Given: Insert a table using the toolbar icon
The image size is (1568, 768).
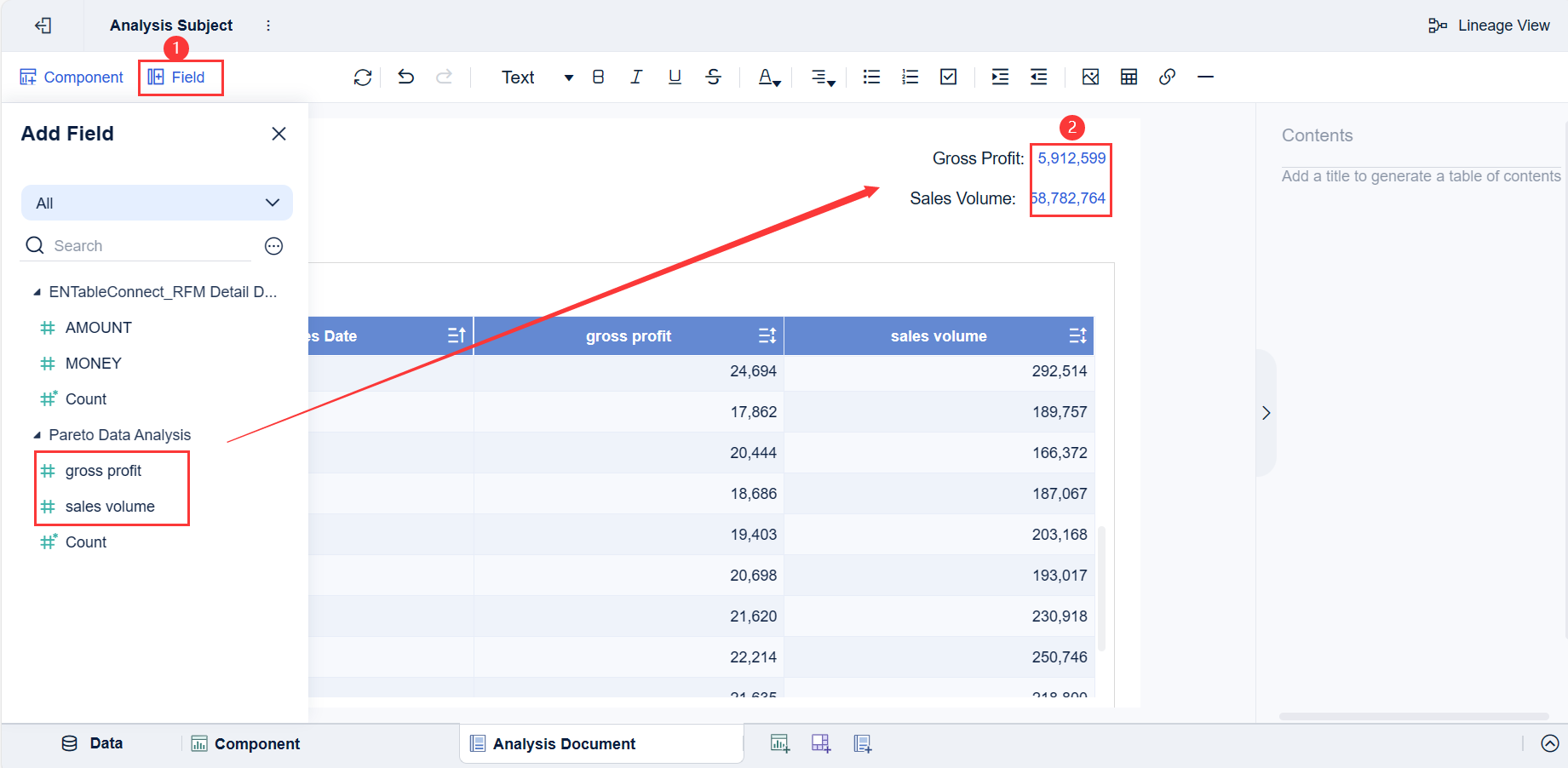Looking at the screenshot, I should coord(1129,77).
